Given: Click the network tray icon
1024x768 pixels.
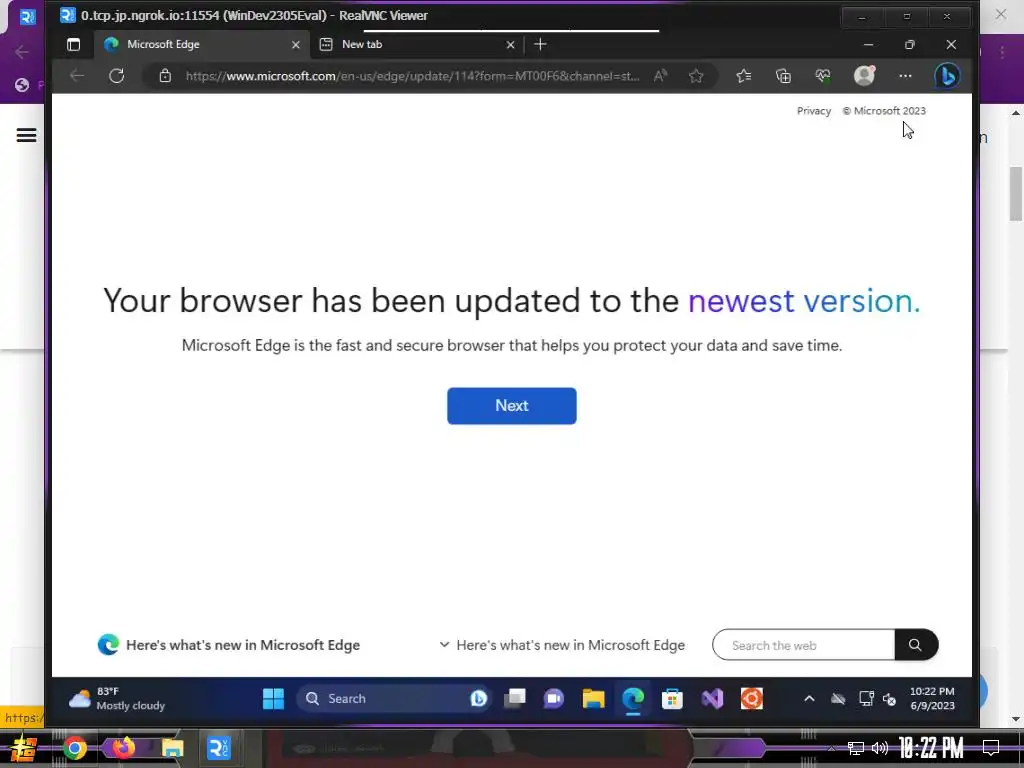Looking at the screenshot, I should [x=867, y=699].
